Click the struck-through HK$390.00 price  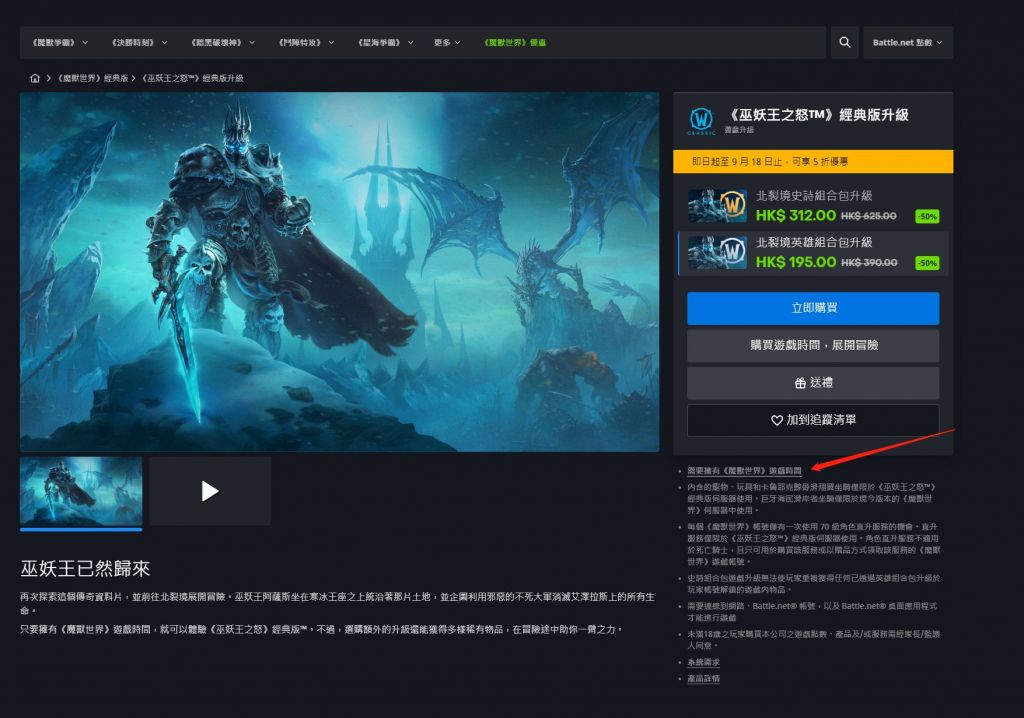tap(869, 263)
